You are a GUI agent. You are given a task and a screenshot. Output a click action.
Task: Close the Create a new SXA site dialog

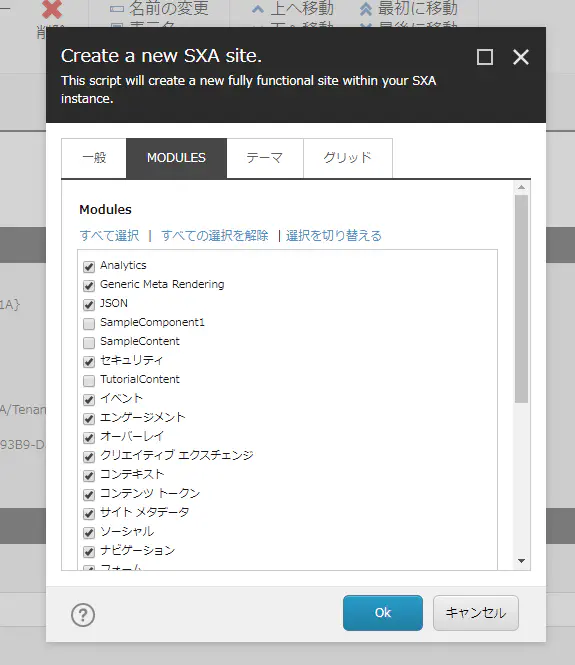point(521,57)
